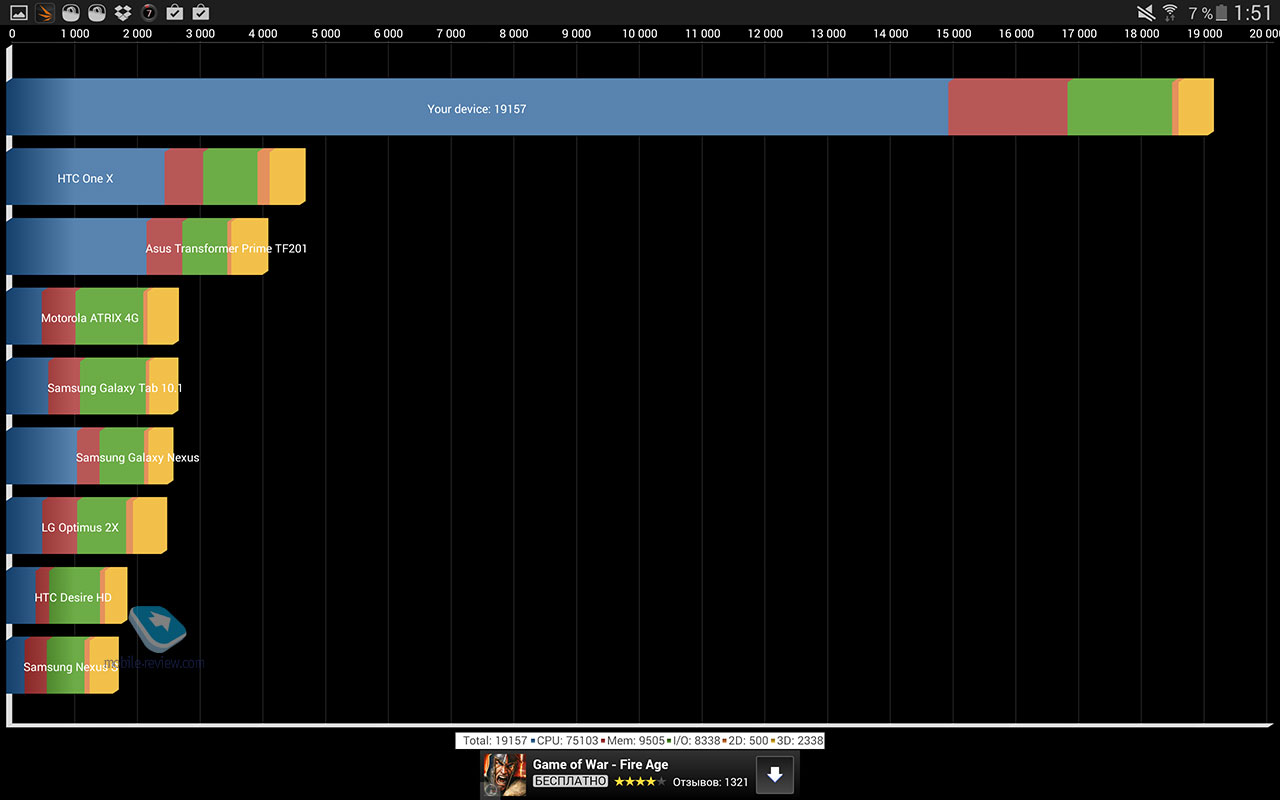Open the Dropbox notification icon
1280x800 pixels.
tap(123, 13)
